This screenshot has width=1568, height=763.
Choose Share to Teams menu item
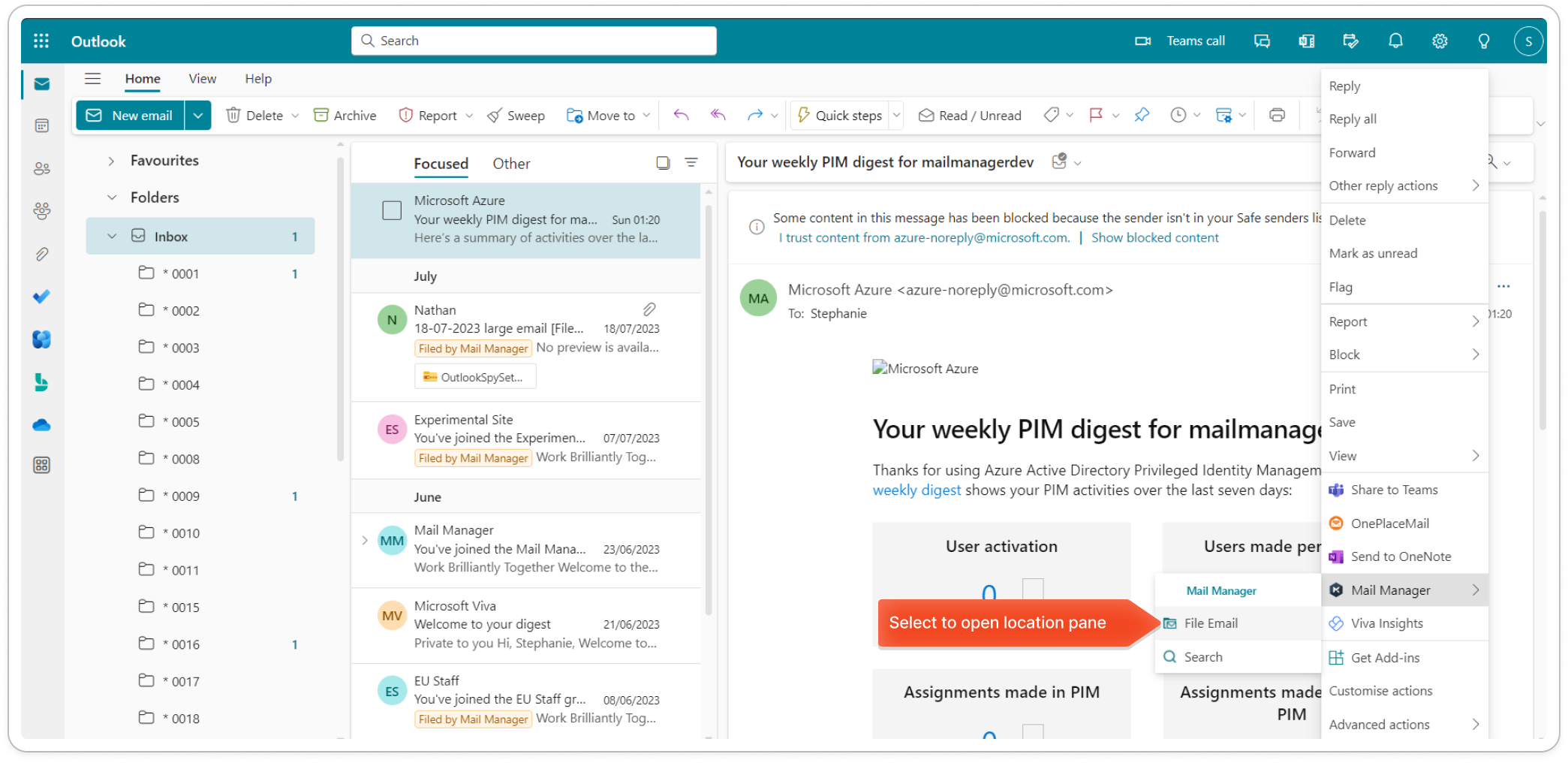[1404, 490]
